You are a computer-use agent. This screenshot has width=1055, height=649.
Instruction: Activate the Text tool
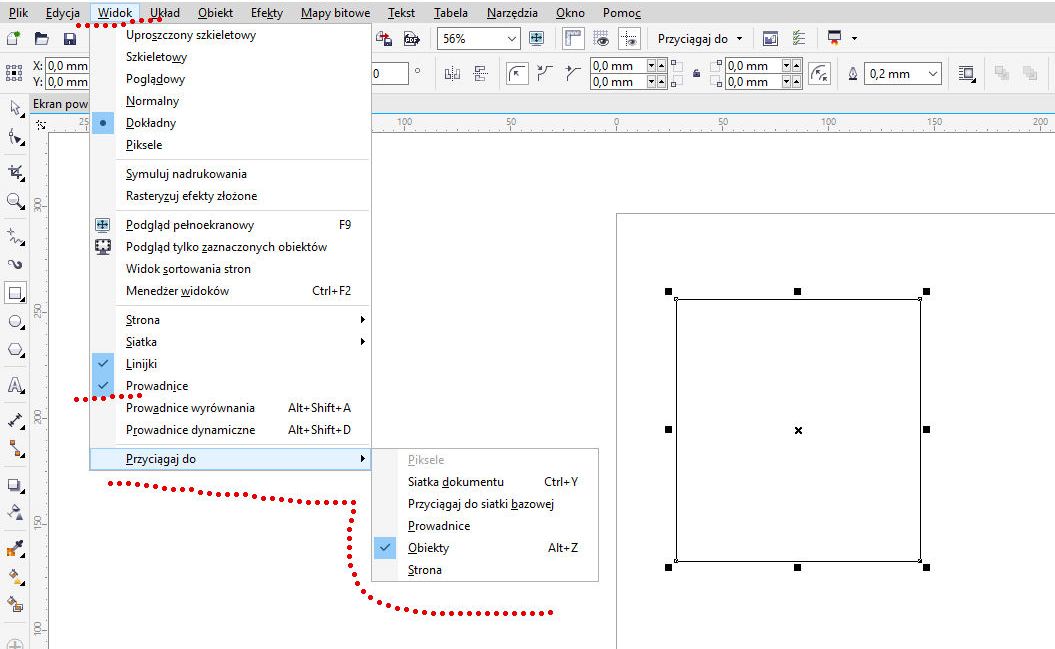(x=15, y=385)
